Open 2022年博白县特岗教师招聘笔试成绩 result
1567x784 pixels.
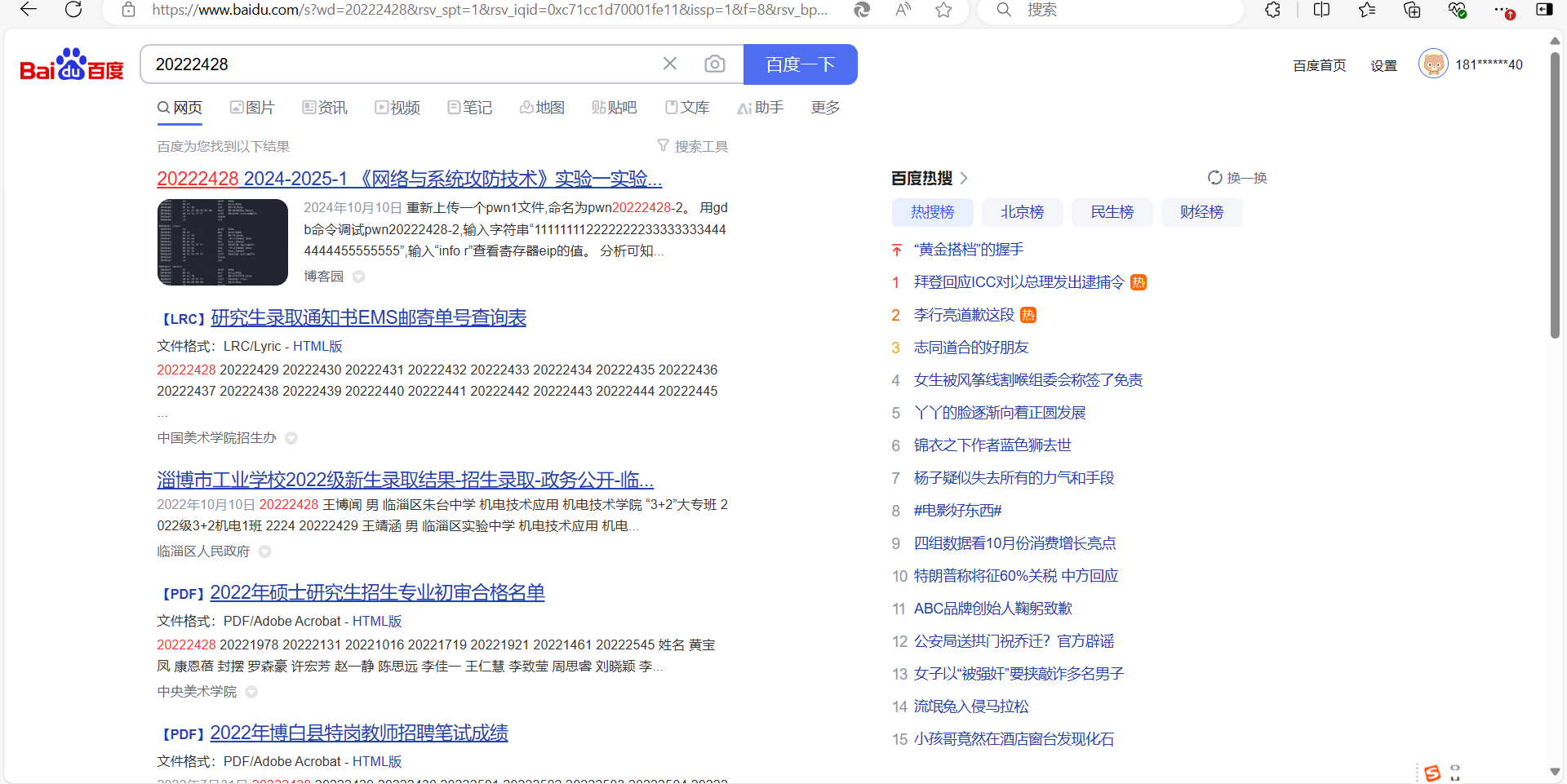coord(359,733)
